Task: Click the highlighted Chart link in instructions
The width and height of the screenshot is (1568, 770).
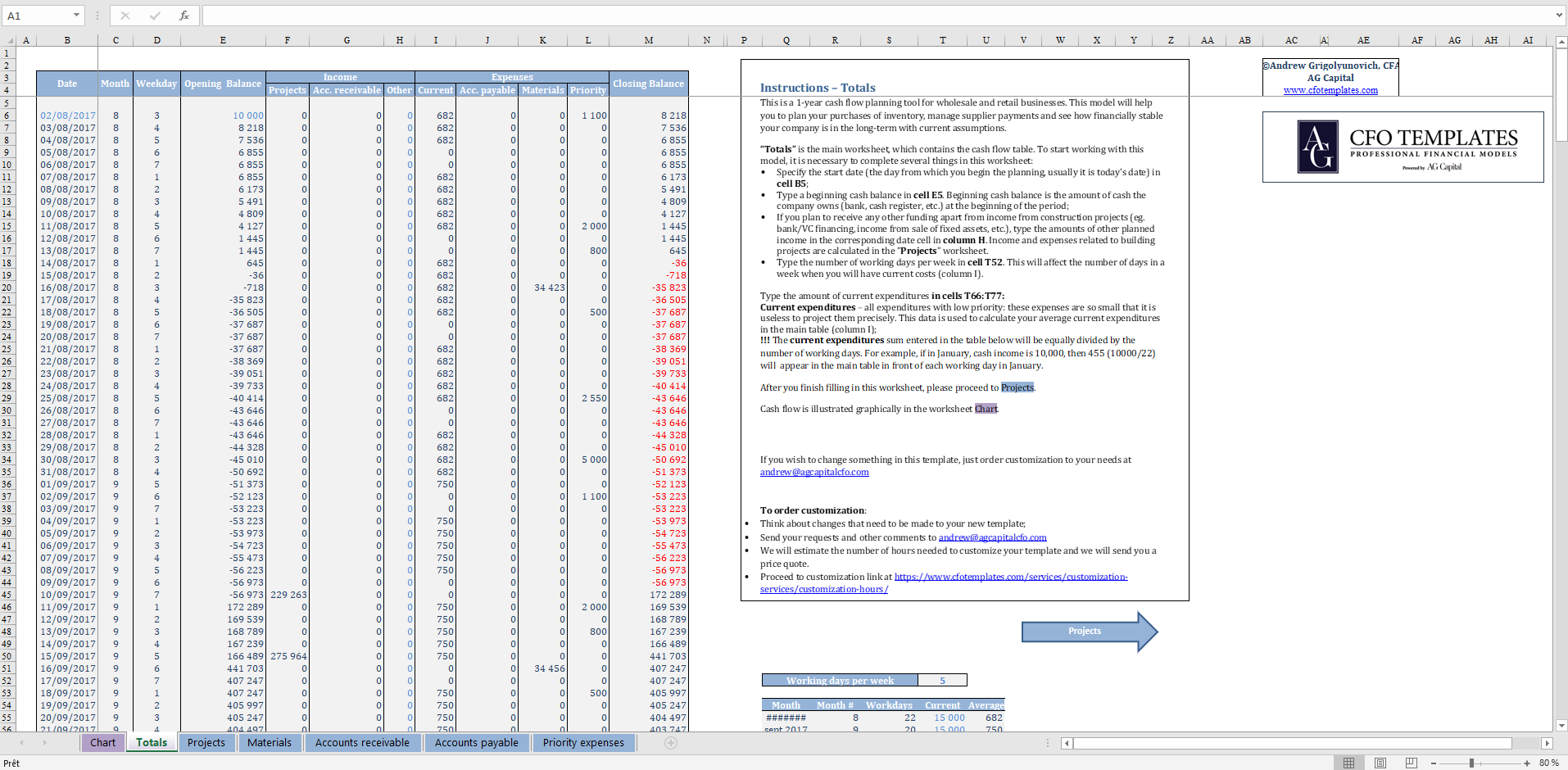Action: 986,409
